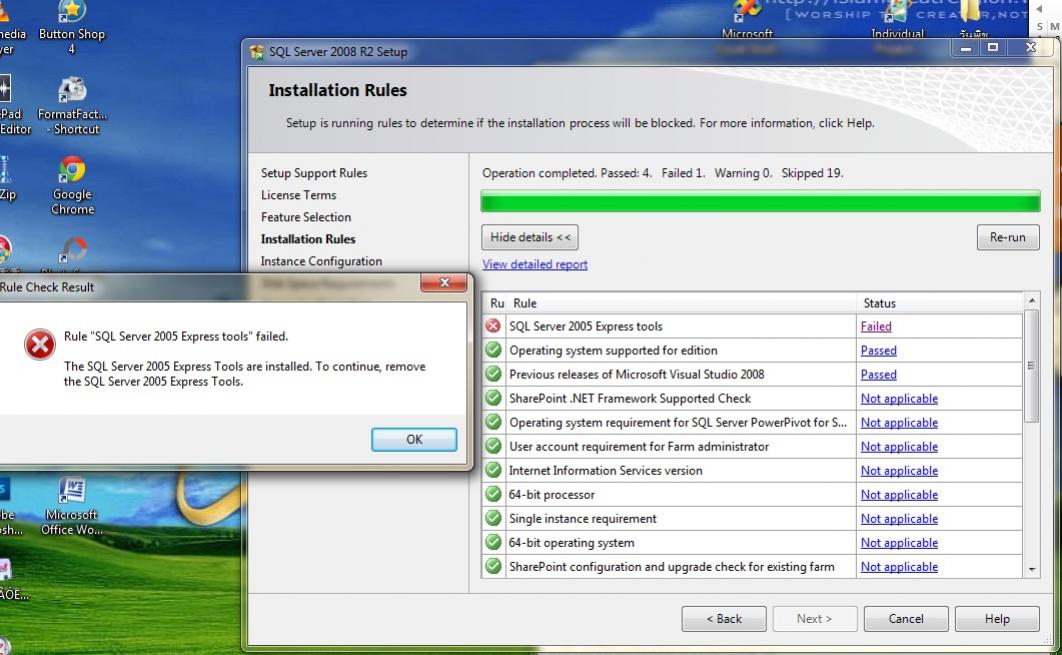This screenshot has height=655, width=1062.
Task: Click green check icon beside Single instance requirement
Action: pos(493,518)
